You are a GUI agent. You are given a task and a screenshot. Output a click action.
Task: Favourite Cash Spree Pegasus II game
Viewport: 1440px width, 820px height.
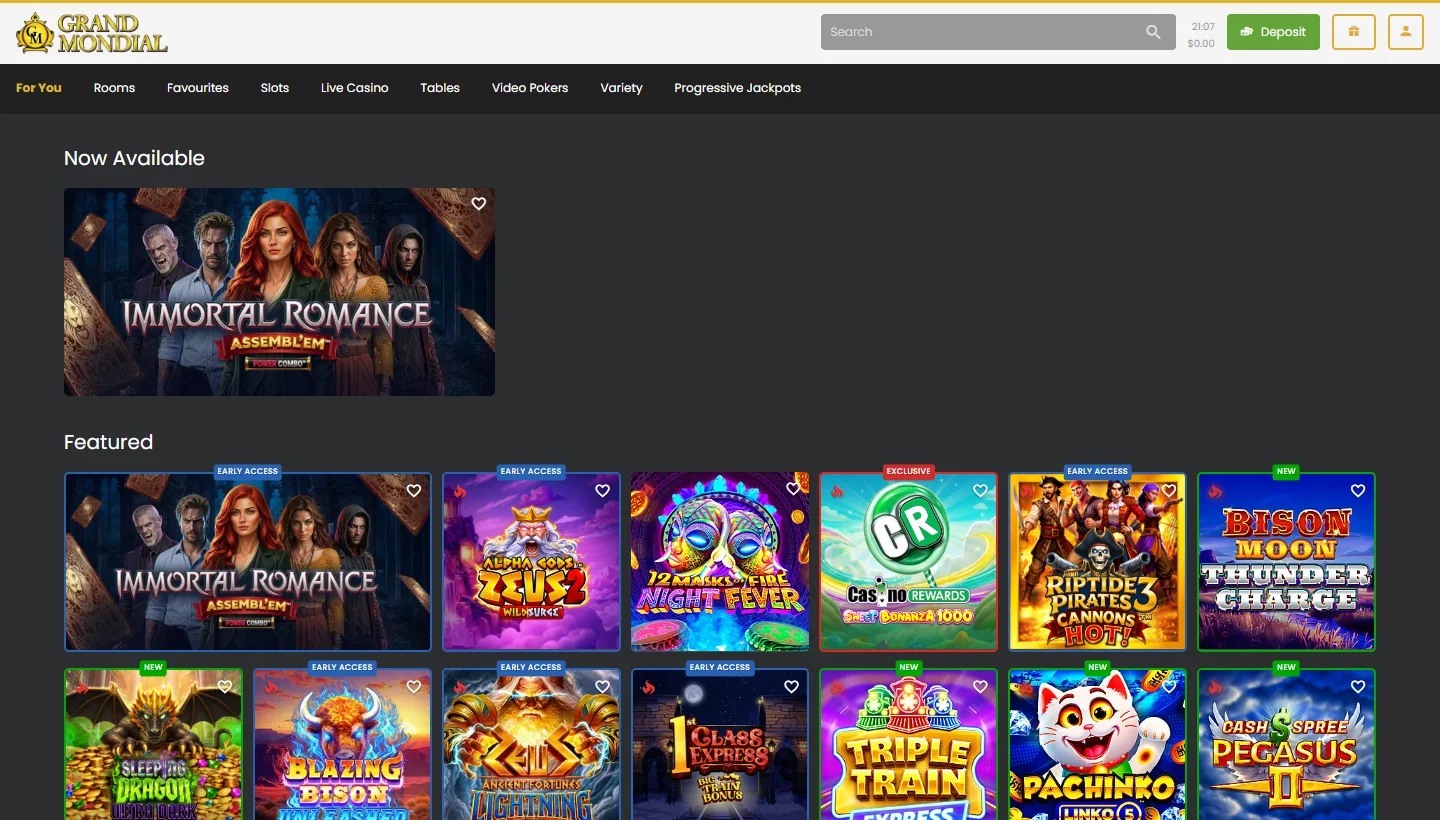click(1358, 687)
